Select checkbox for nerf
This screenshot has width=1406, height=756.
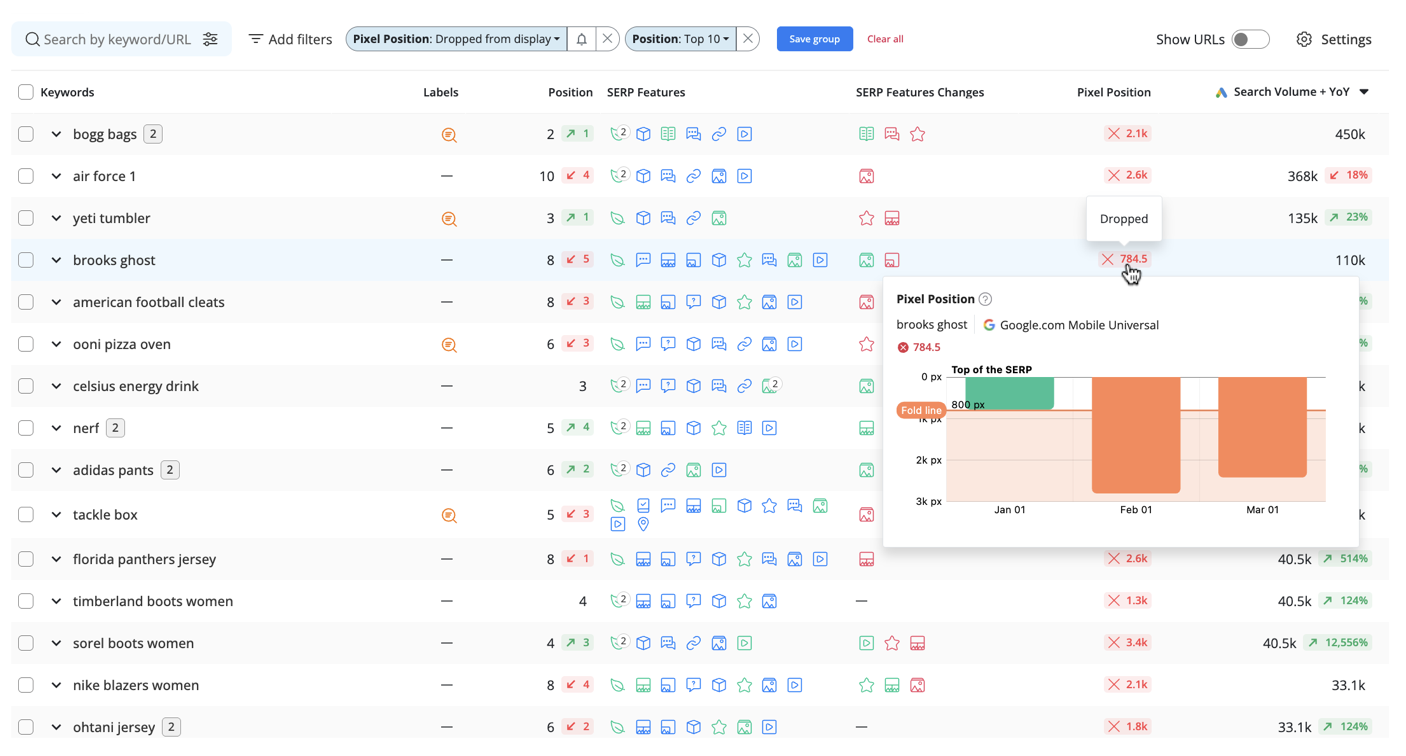point(26,428)
